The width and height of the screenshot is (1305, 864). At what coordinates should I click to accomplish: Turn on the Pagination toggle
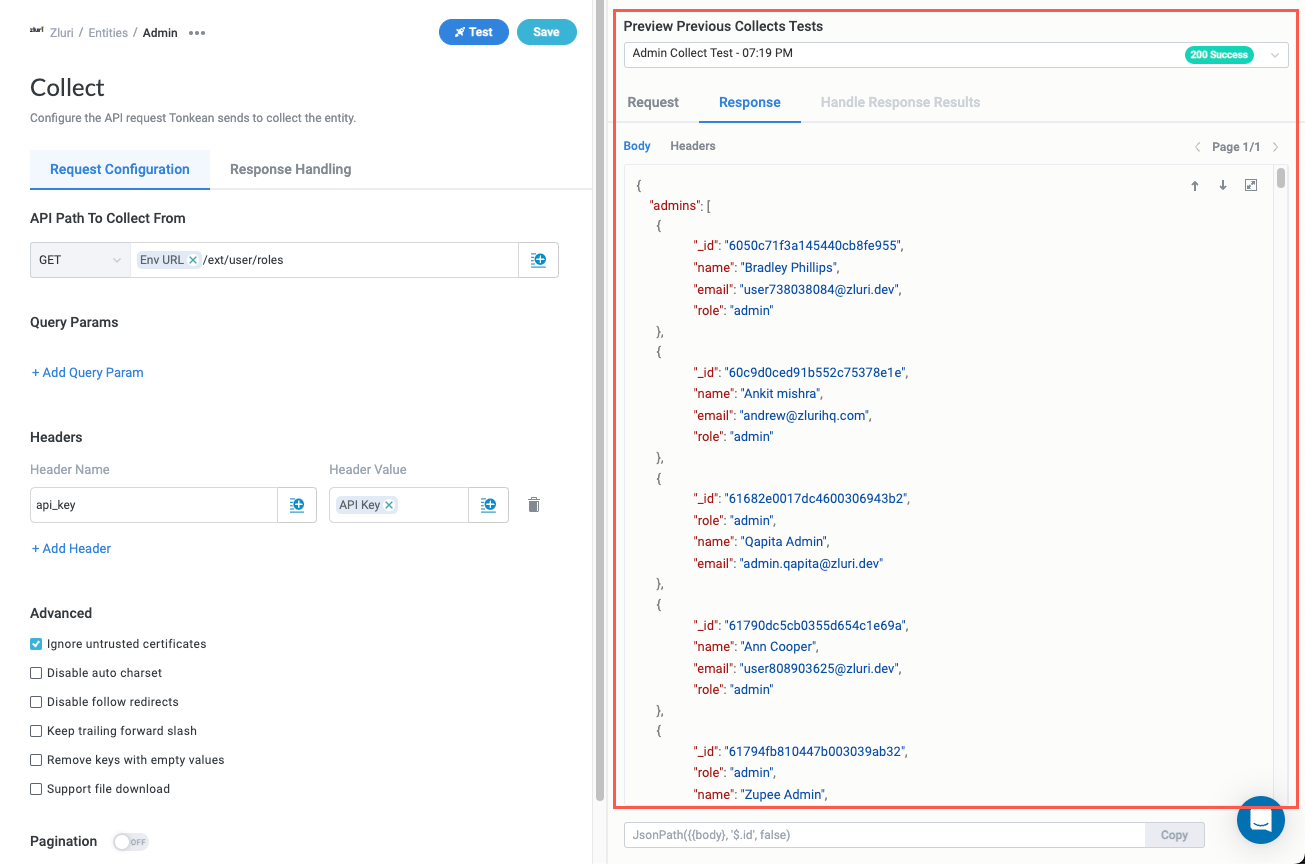point(130,842)
